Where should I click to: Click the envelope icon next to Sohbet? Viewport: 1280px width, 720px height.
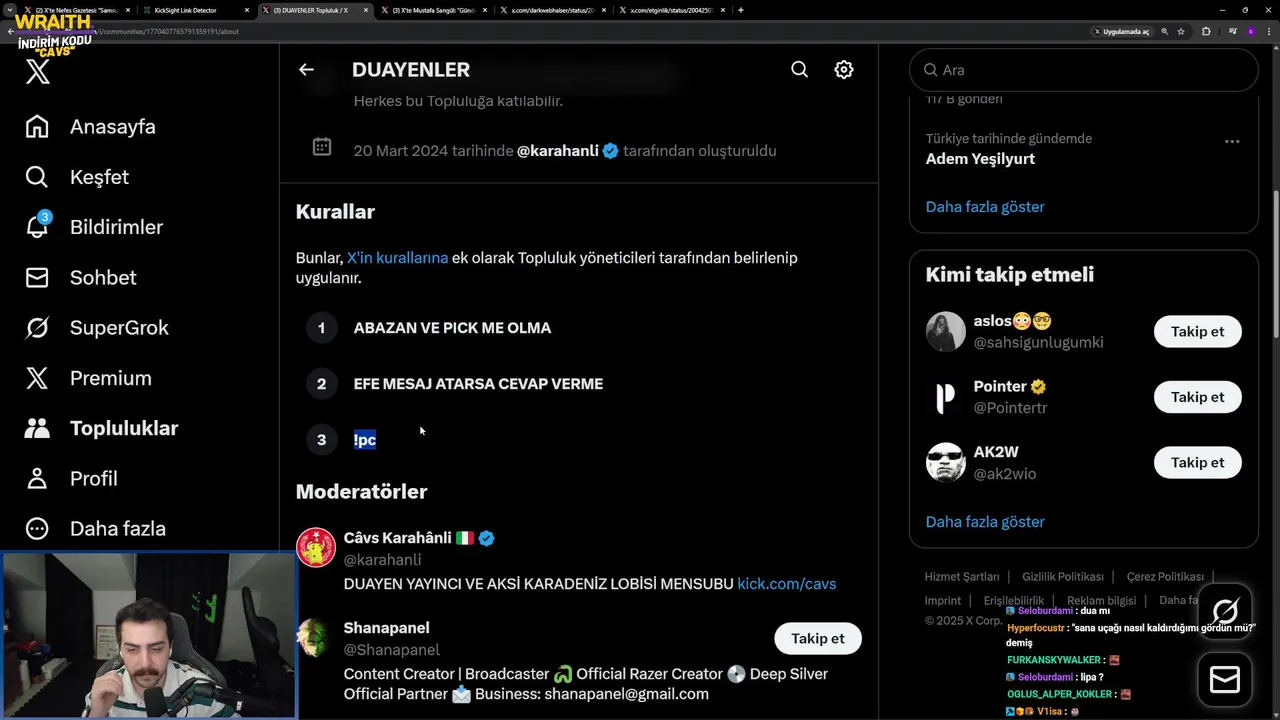[37, 277]
